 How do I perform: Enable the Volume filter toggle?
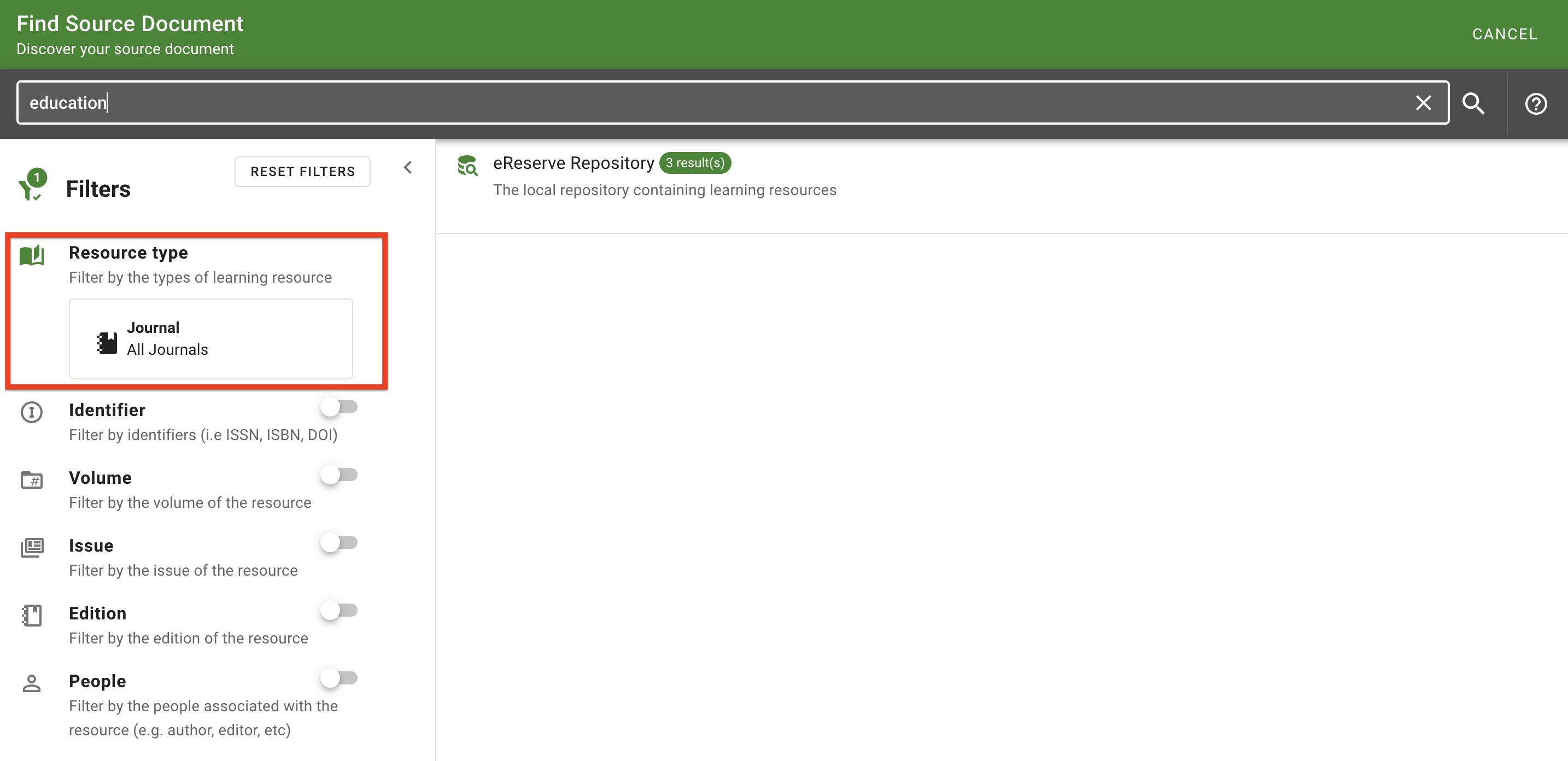[x=340, y=475]
